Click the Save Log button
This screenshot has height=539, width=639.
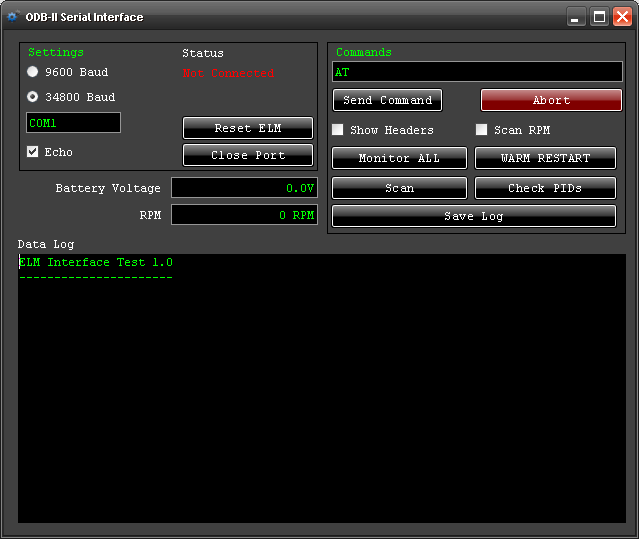pos(474,216)
